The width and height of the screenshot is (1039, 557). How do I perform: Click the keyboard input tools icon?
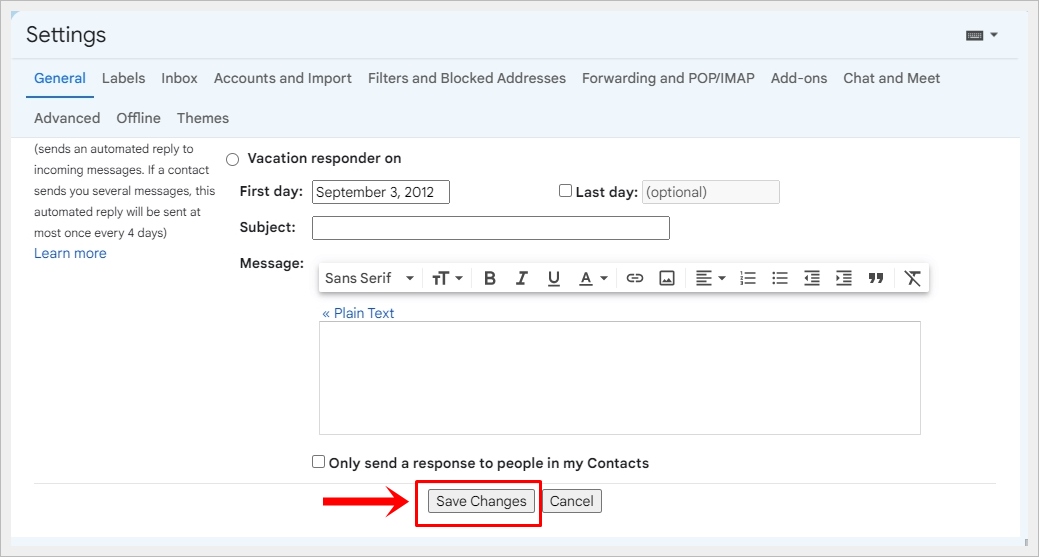[x=974, y=36]
